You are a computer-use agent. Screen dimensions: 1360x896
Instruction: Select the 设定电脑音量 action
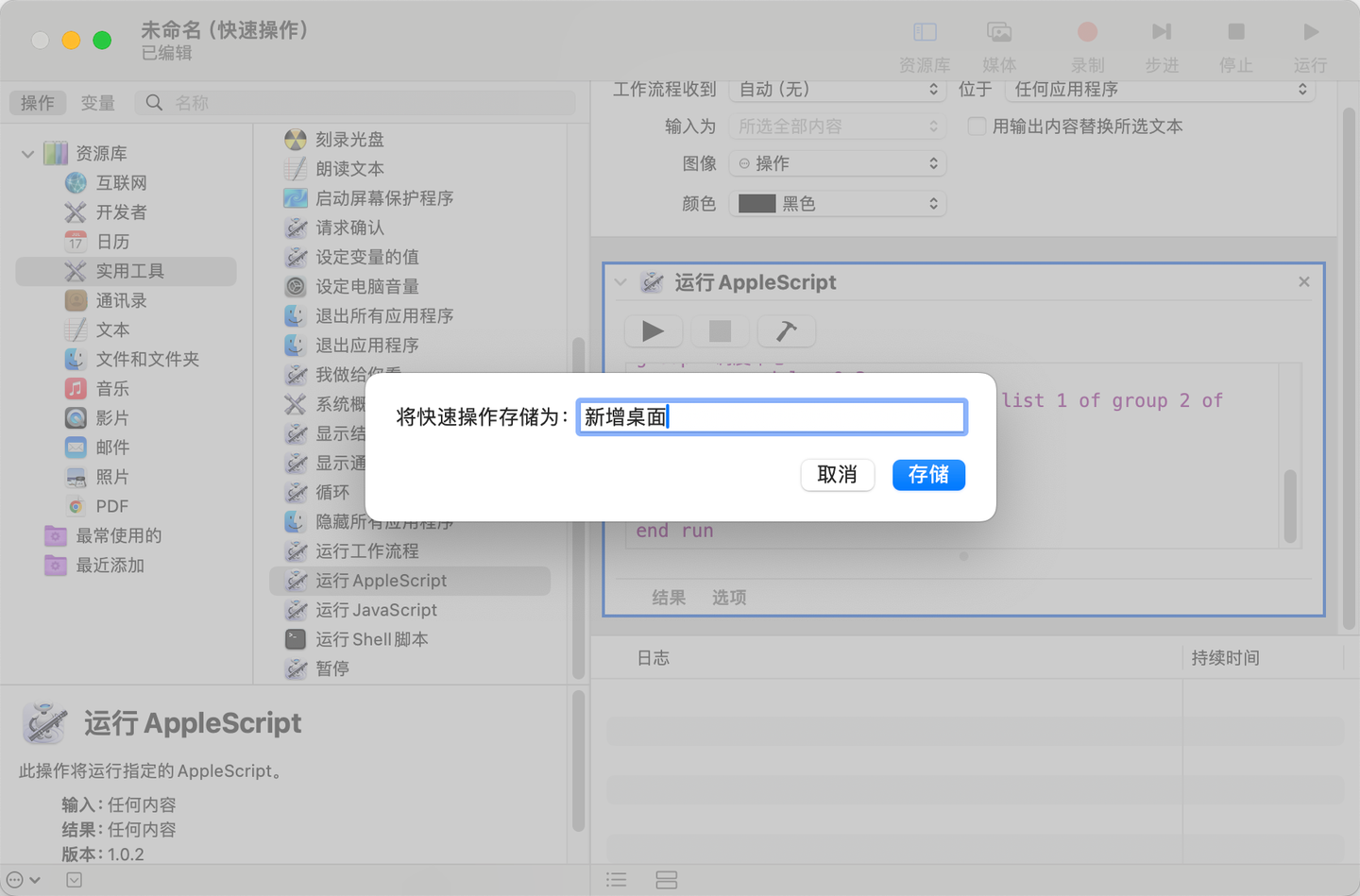pyautogui.click(x=366, y=286)
